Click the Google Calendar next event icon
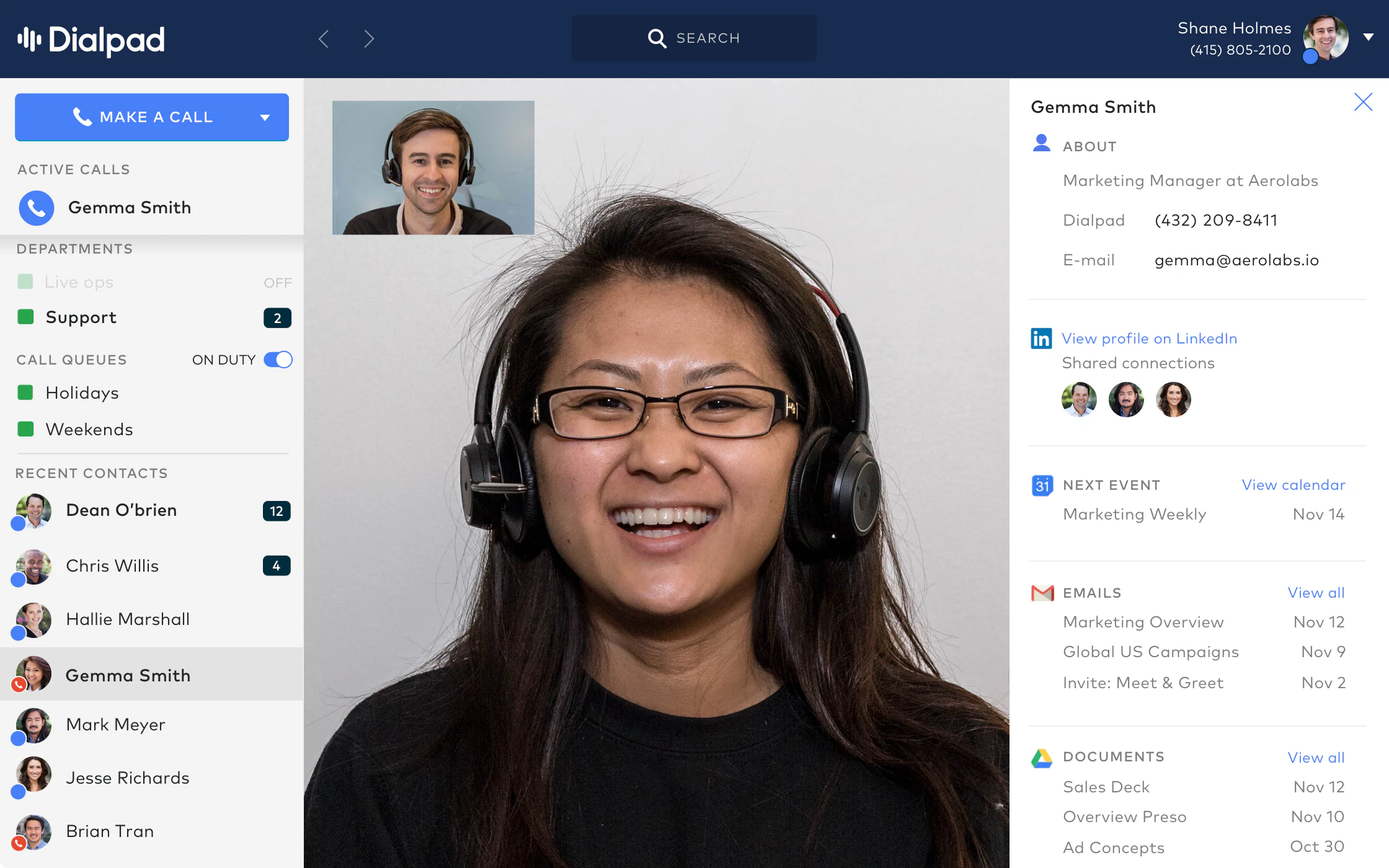Viewport: 1389px width, 868px height. [x=1042, y=485]
